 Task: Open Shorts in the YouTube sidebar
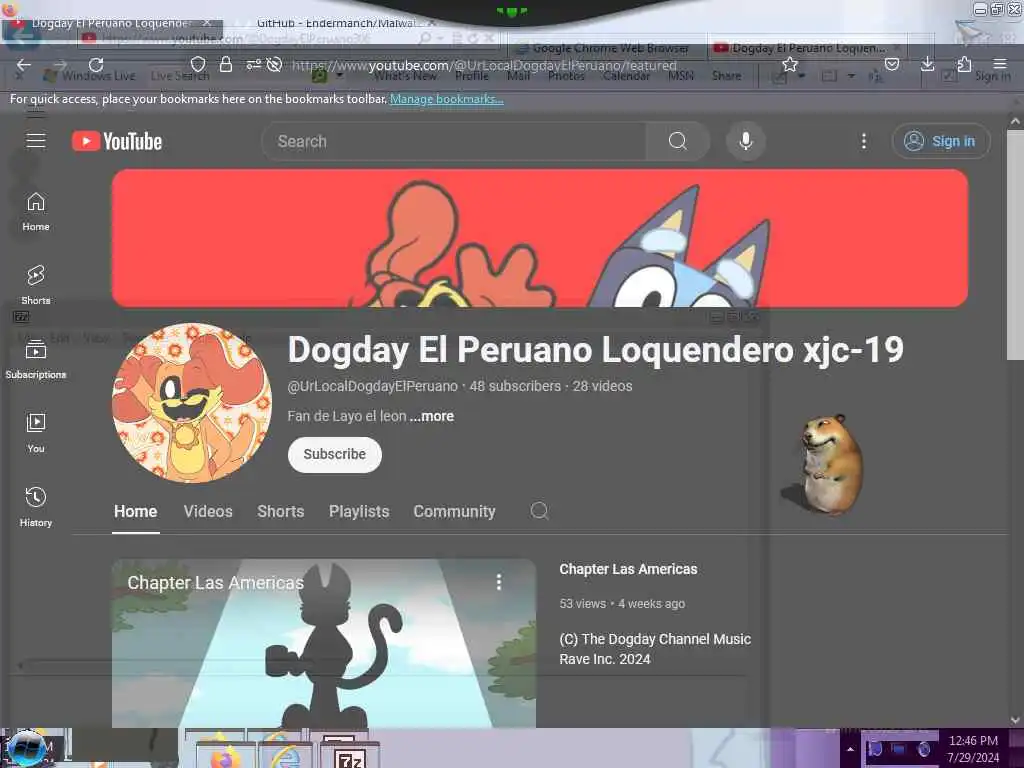[x=36, y=285]
